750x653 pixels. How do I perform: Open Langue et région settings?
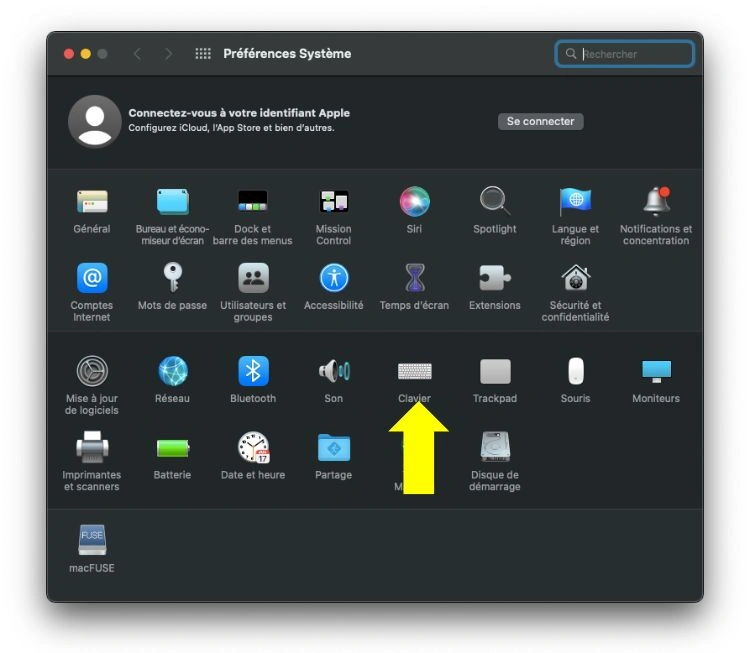(x=575, y=201)
